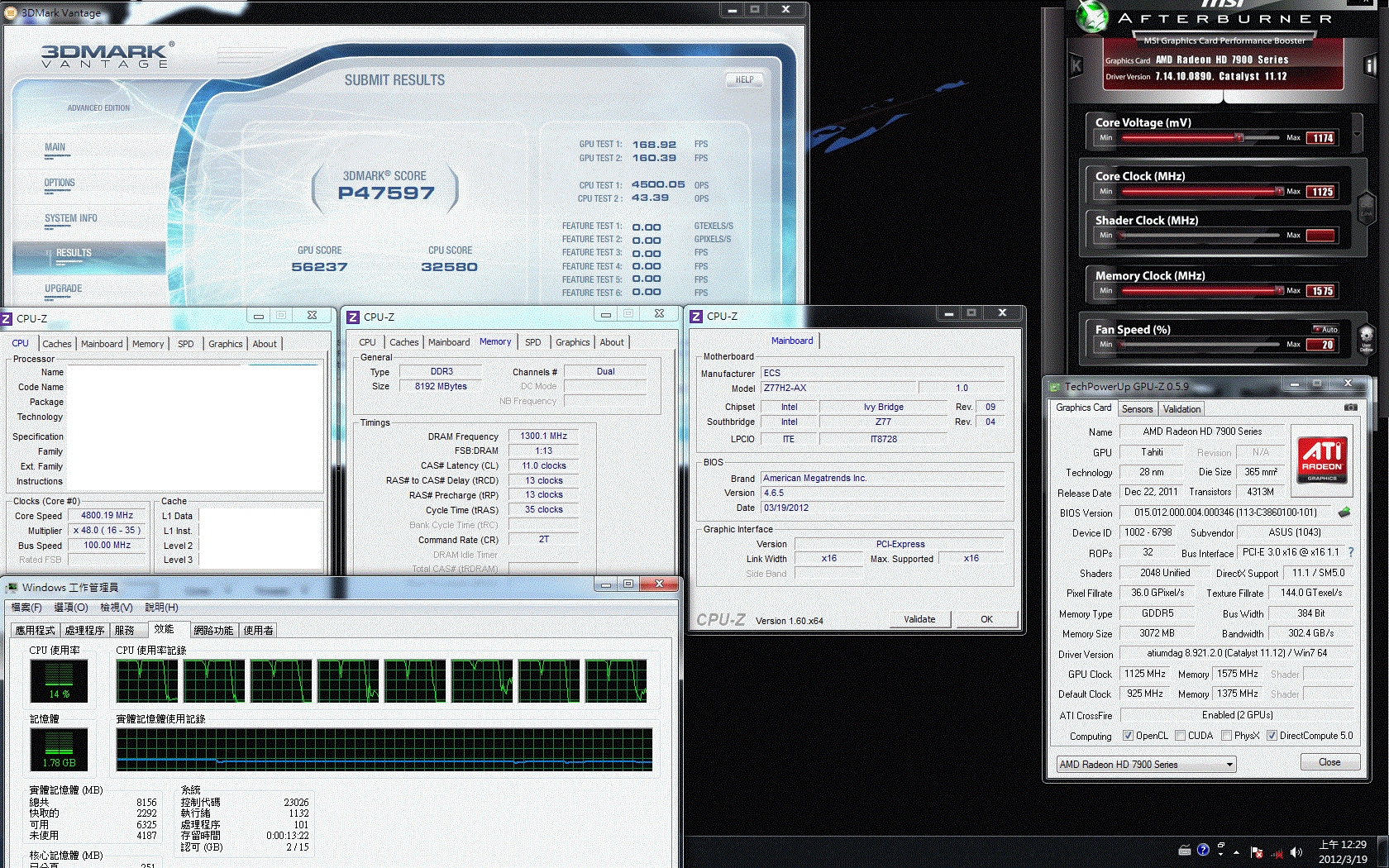Open the About tab in Memory CPU-Z window
This screenshot has height=868, width=1389.
[612, 342]
